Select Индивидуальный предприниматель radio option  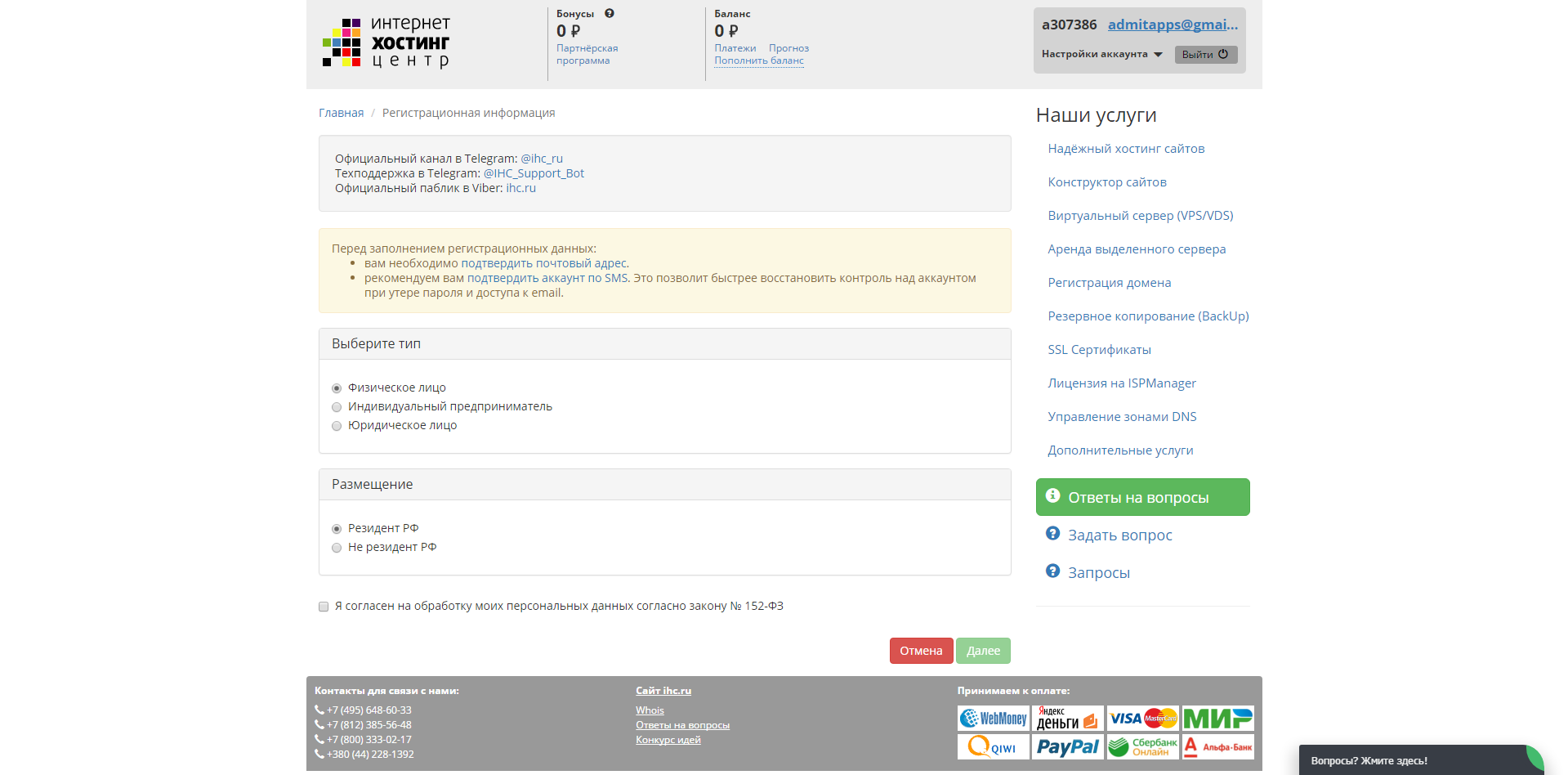337,407
